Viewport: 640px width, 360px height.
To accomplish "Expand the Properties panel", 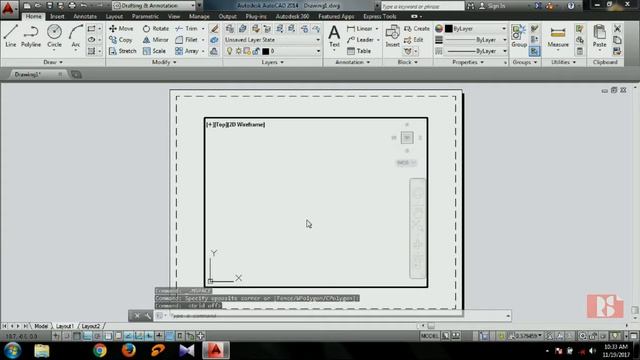I will pos(468,62).
